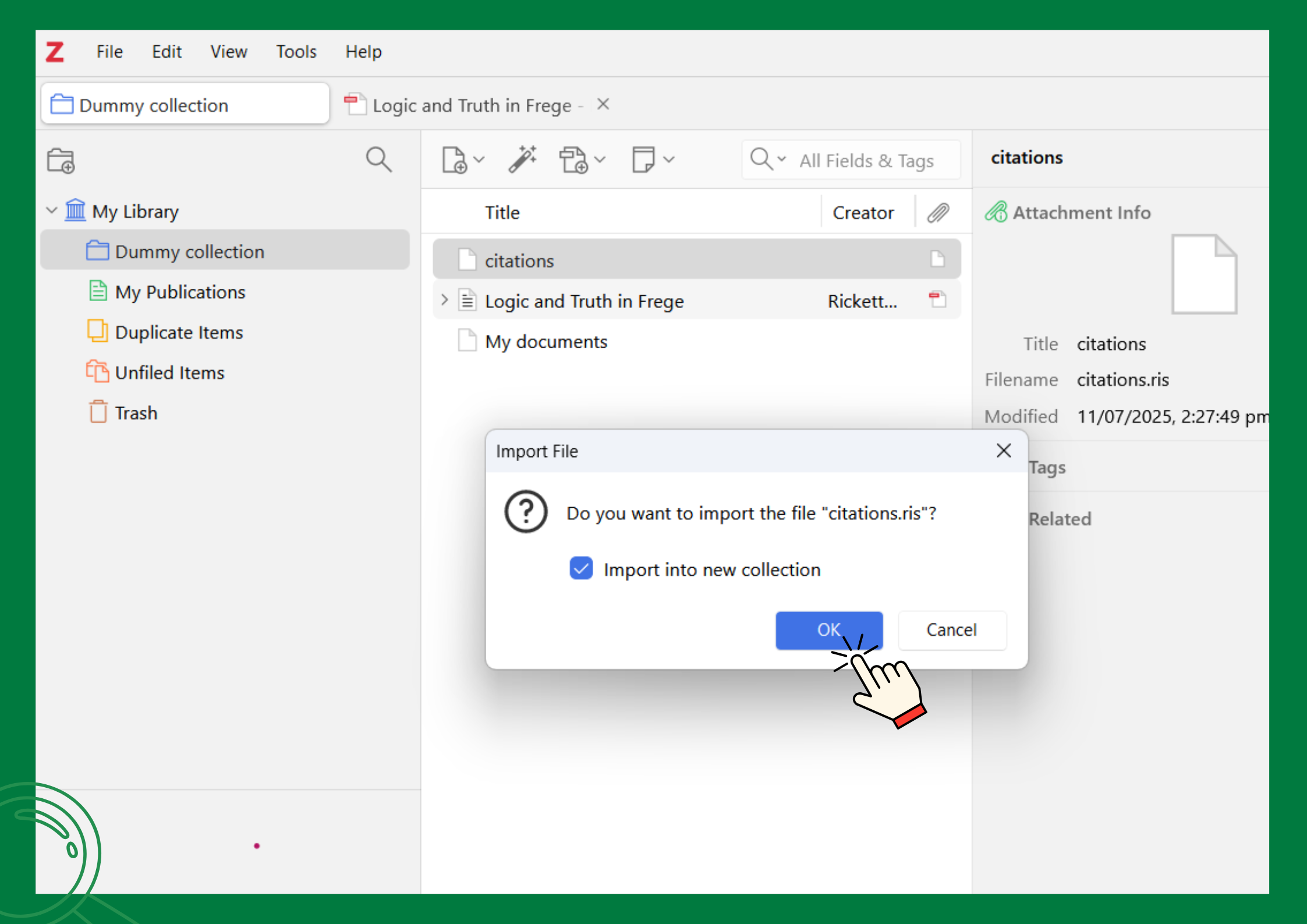Click the New Note toolbar icon

coord(643,160)
